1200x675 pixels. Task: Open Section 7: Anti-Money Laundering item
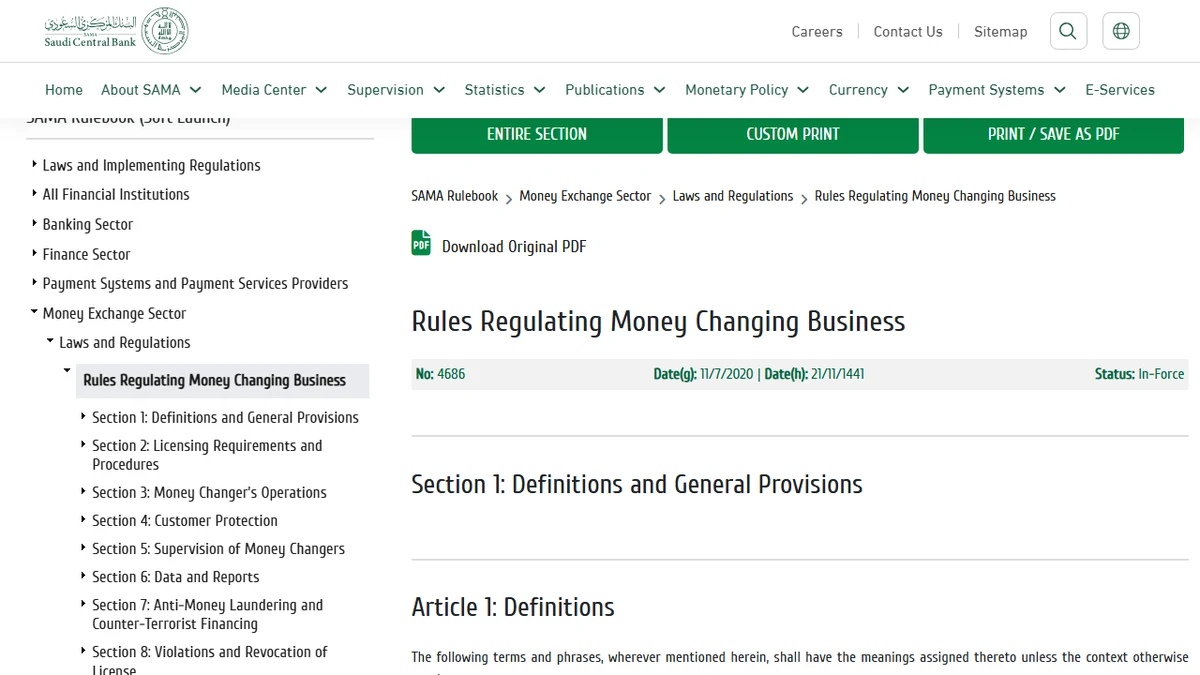pyautogui.click(x=207, y=614)
